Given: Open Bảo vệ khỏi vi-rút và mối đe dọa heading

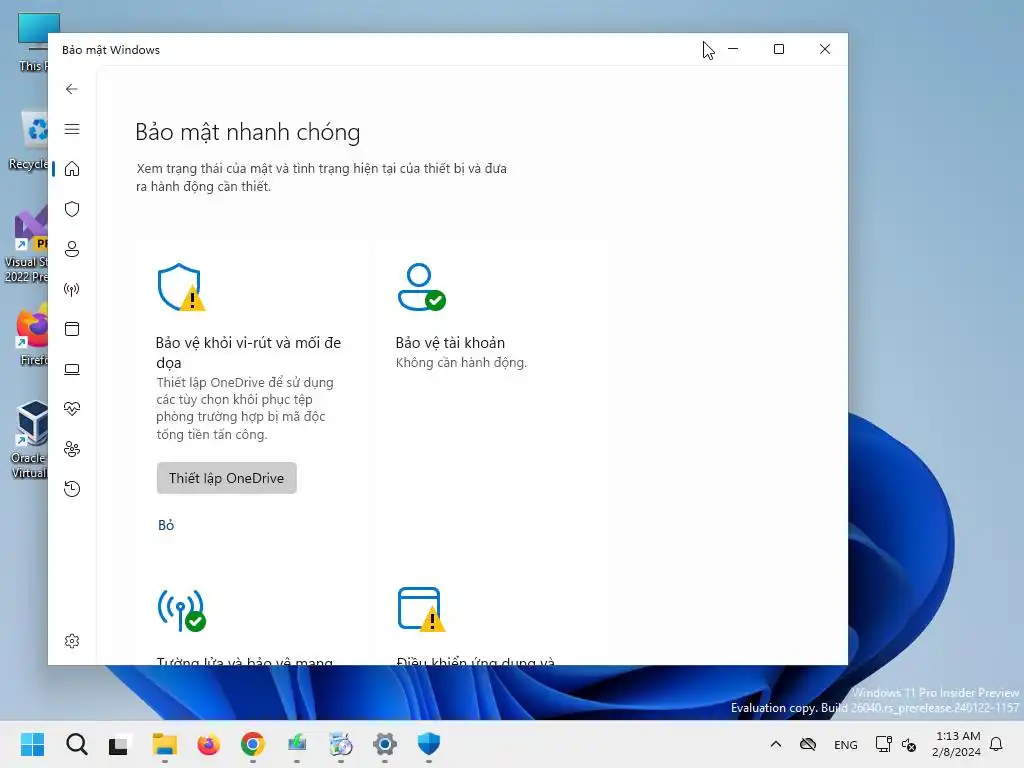Looking at the screenshot, I should point(248,353).
